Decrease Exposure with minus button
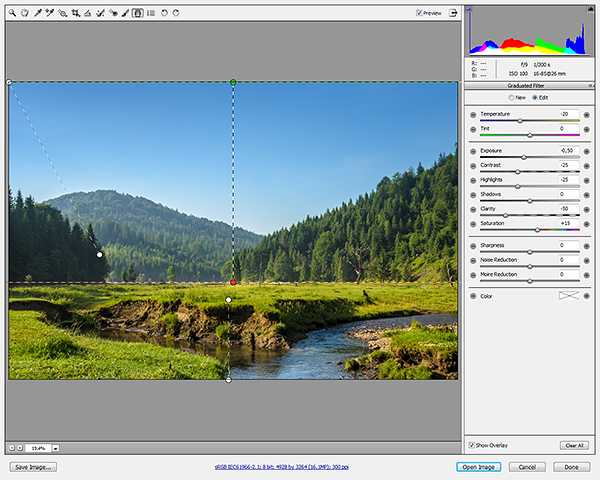The height and width of the screenshot is (480, 600). (x=473, y=152)
